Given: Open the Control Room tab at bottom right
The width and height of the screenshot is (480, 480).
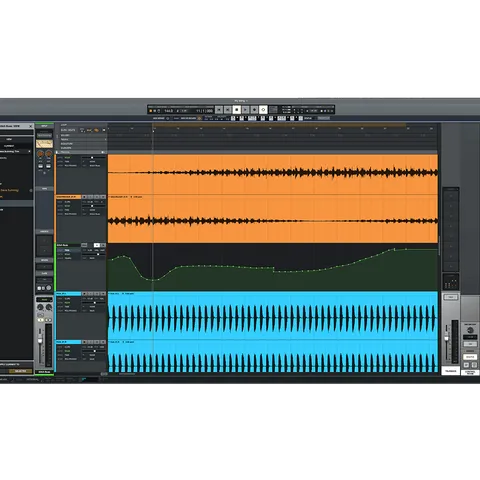Looking at the screenshot, I should pos(470,372).
